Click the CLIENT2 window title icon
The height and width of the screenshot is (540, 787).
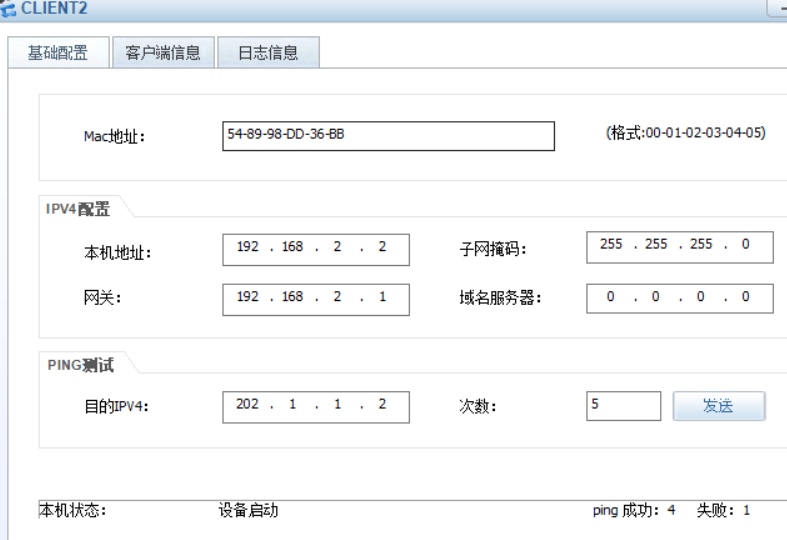(x=8, y=8)
